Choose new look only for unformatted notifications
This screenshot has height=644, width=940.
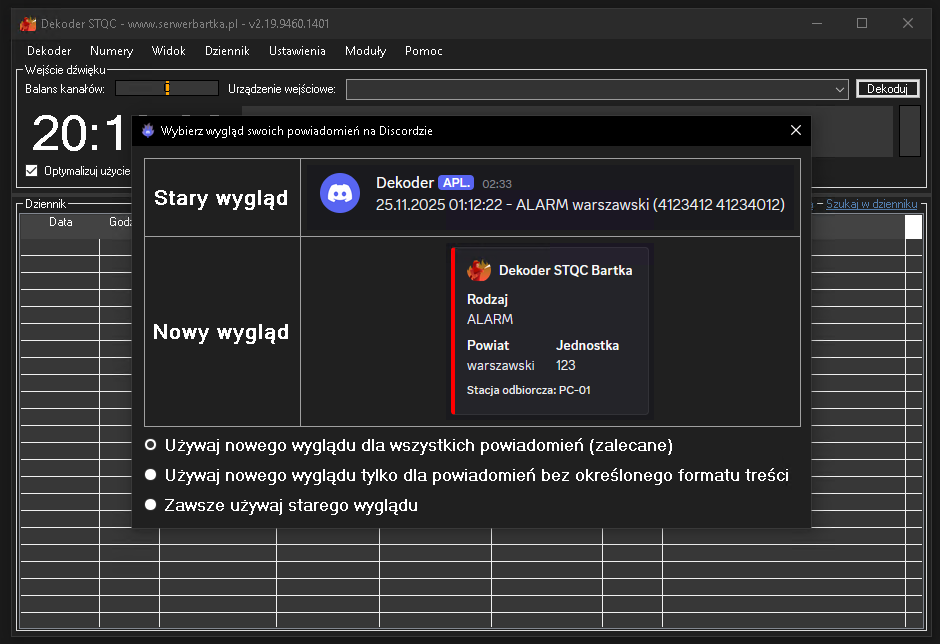[x=151, y=474]
